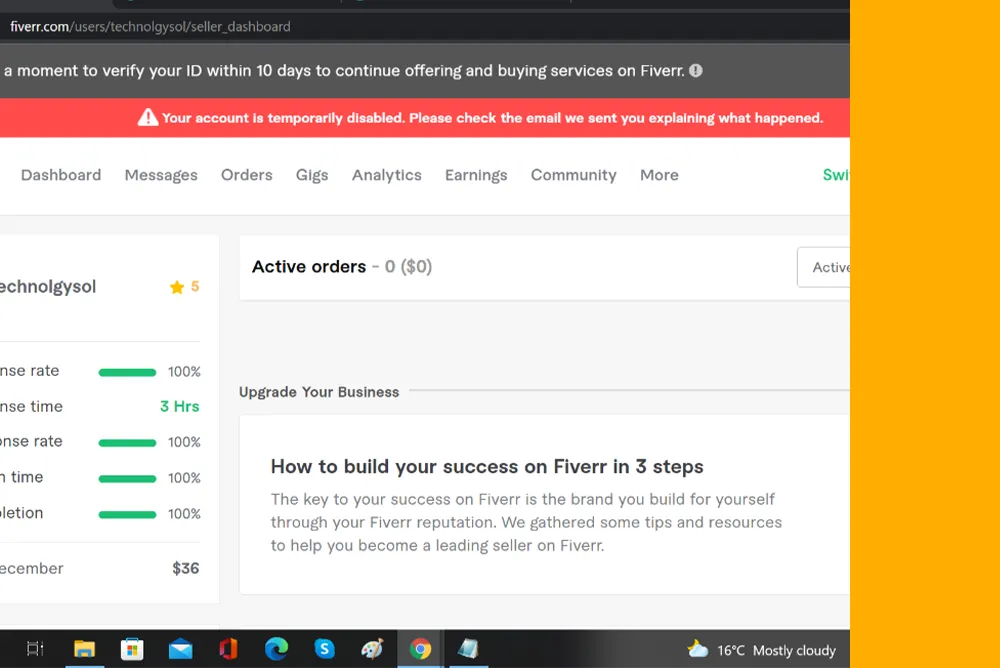Viewport: 1000px width, 668px height.
Task: Go to the Dashboard tab
Action: point(61,175)
